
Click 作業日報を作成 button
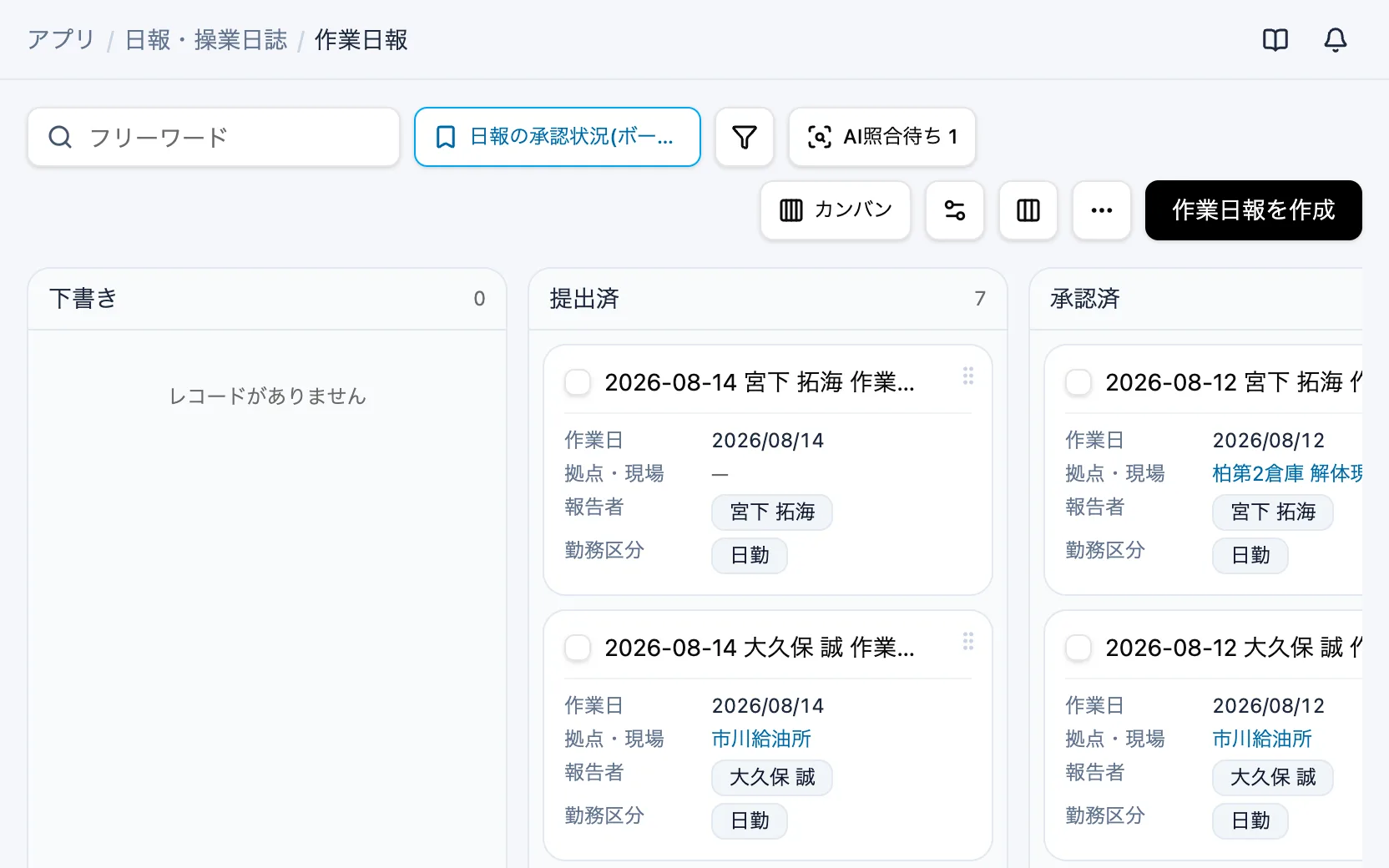coord(1254,210)
